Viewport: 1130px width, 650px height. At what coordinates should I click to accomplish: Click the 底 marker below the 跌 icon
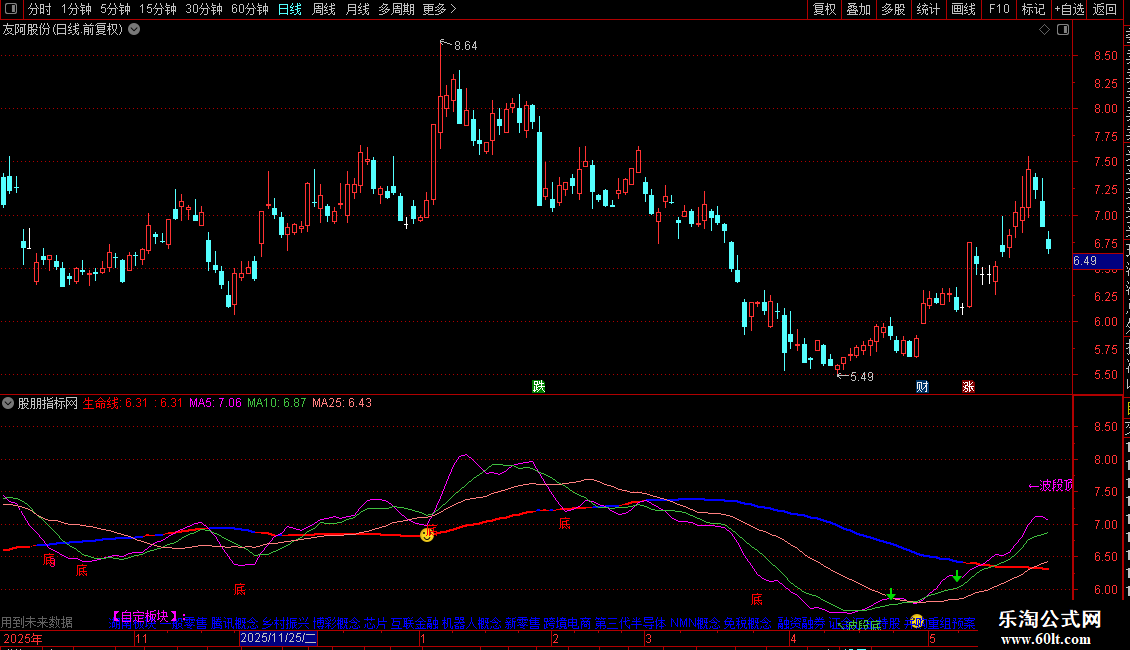564,524
